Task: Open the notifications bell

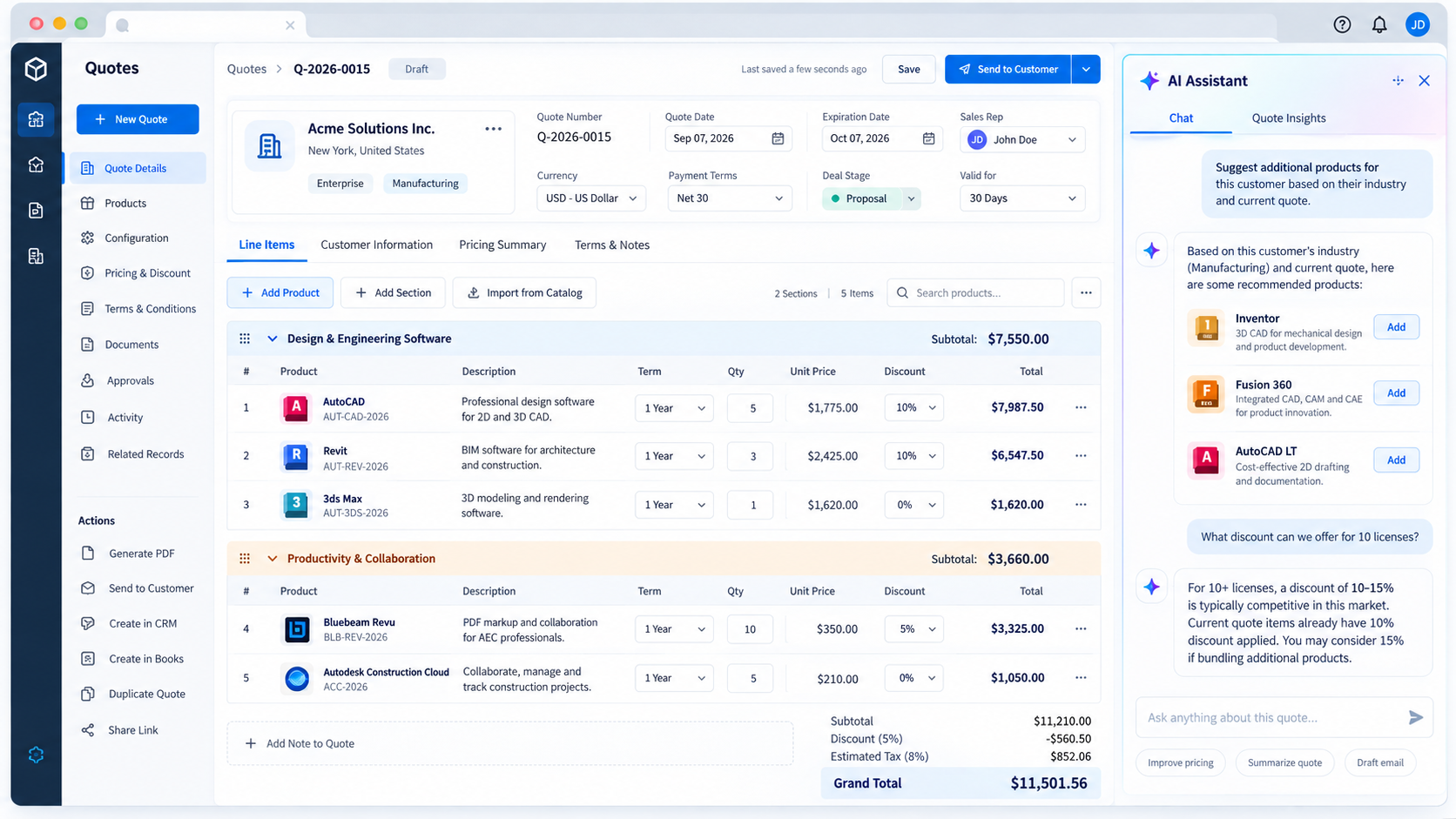Action: [x=1379, y=24]
